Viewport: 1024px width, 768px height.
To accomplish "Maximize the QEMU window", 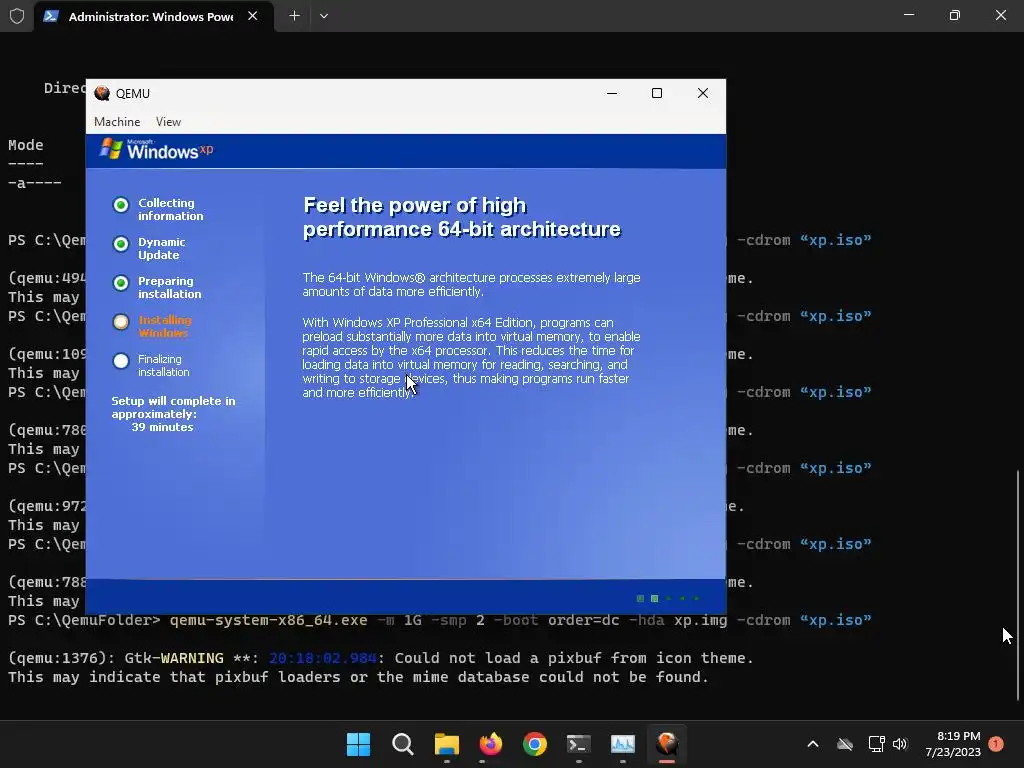I will coord(657,93).
